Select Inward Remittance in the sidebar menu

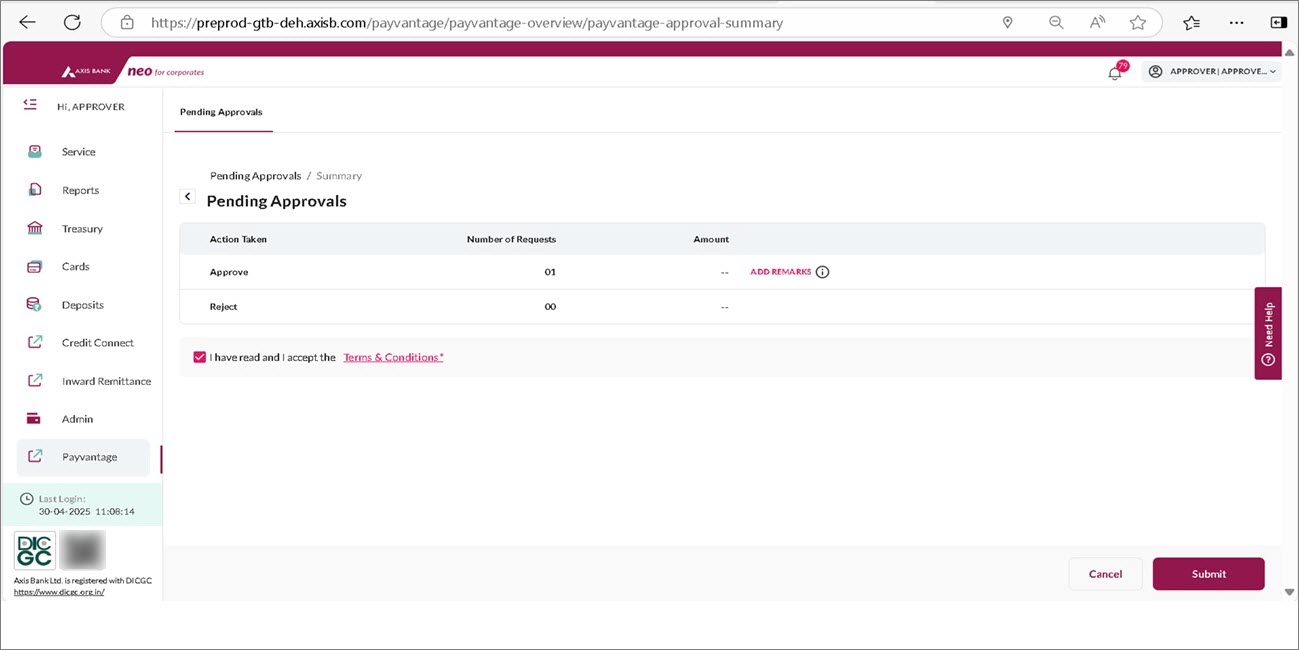coord(106,381)
